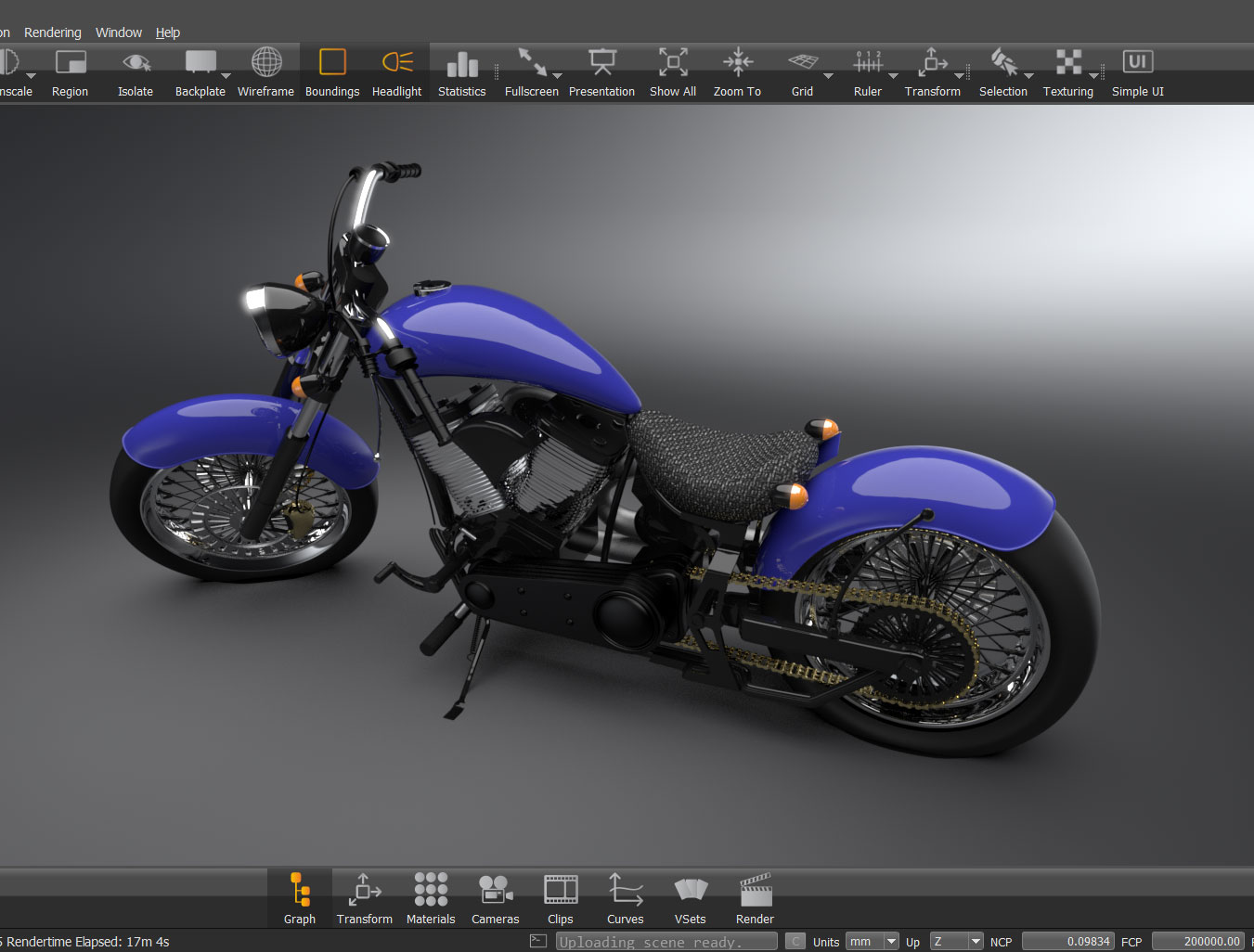Open the Window menu
The width and height of the screenshot is (1254, 952).
(x=119, y=32)
